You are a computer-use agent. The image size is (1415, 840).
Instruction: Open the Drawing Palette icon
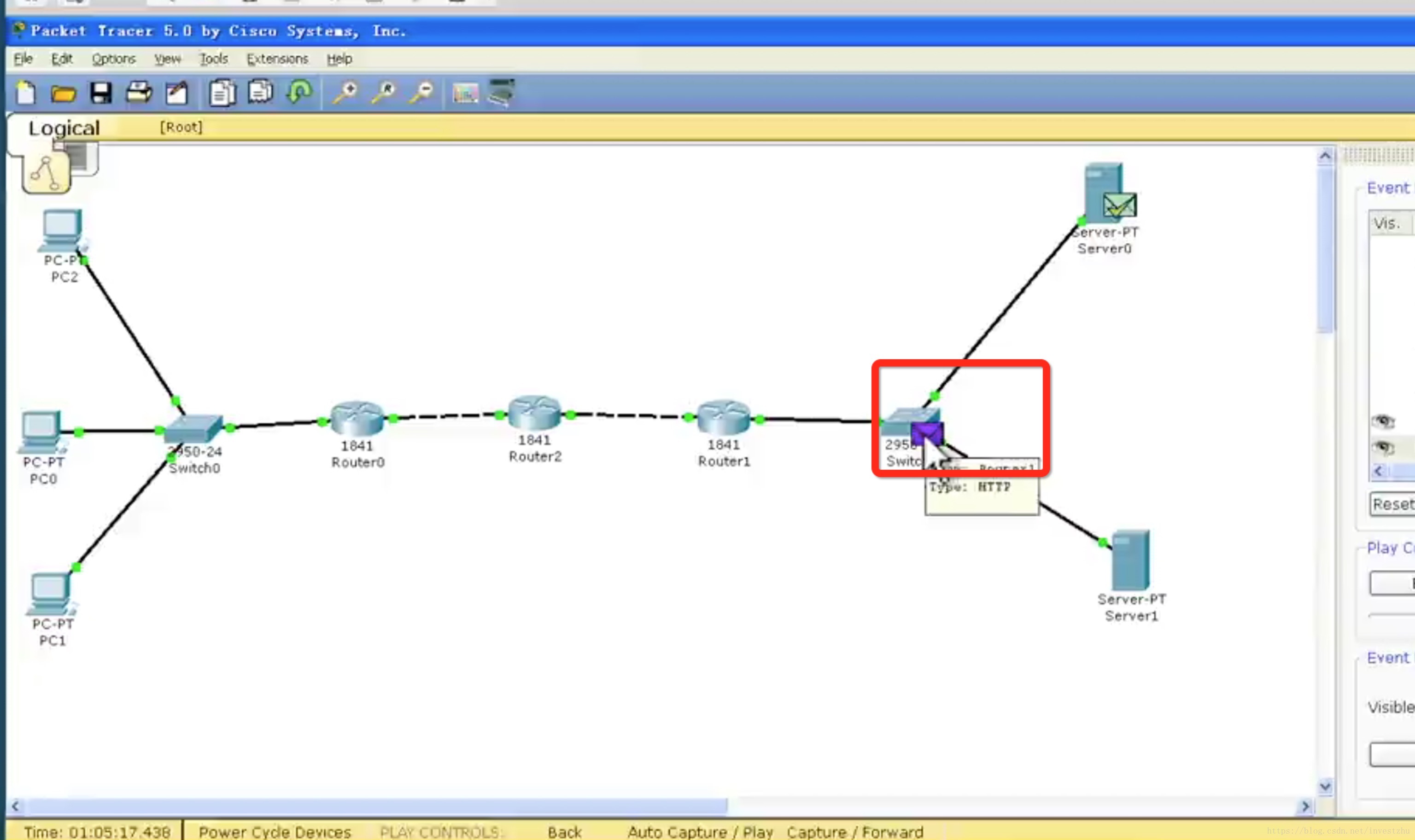coord(466,93)
